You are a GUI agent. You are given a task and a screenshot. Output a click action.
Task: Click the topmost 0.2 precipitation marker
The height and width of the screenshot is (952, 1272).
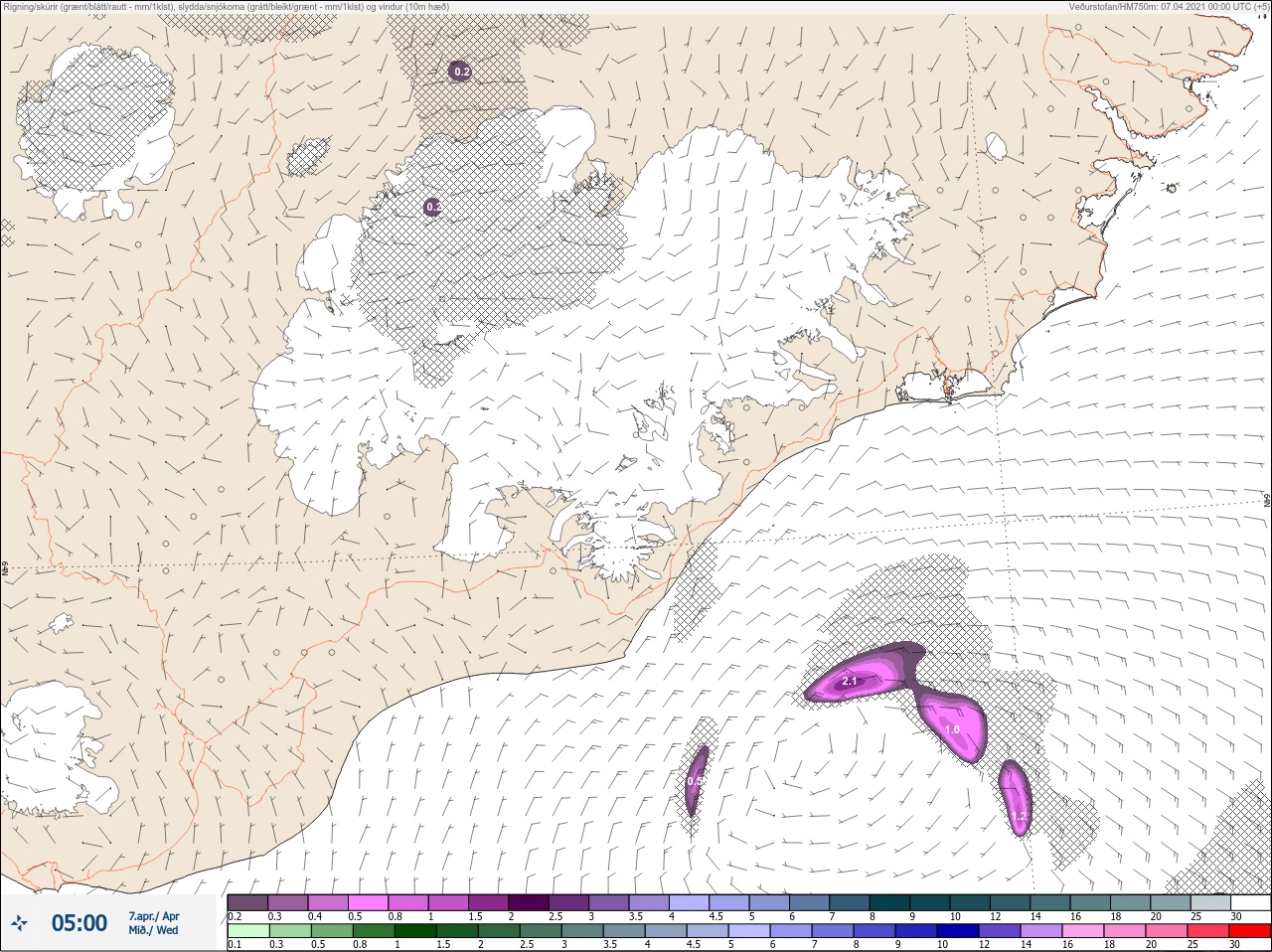(x=460, y=72)
